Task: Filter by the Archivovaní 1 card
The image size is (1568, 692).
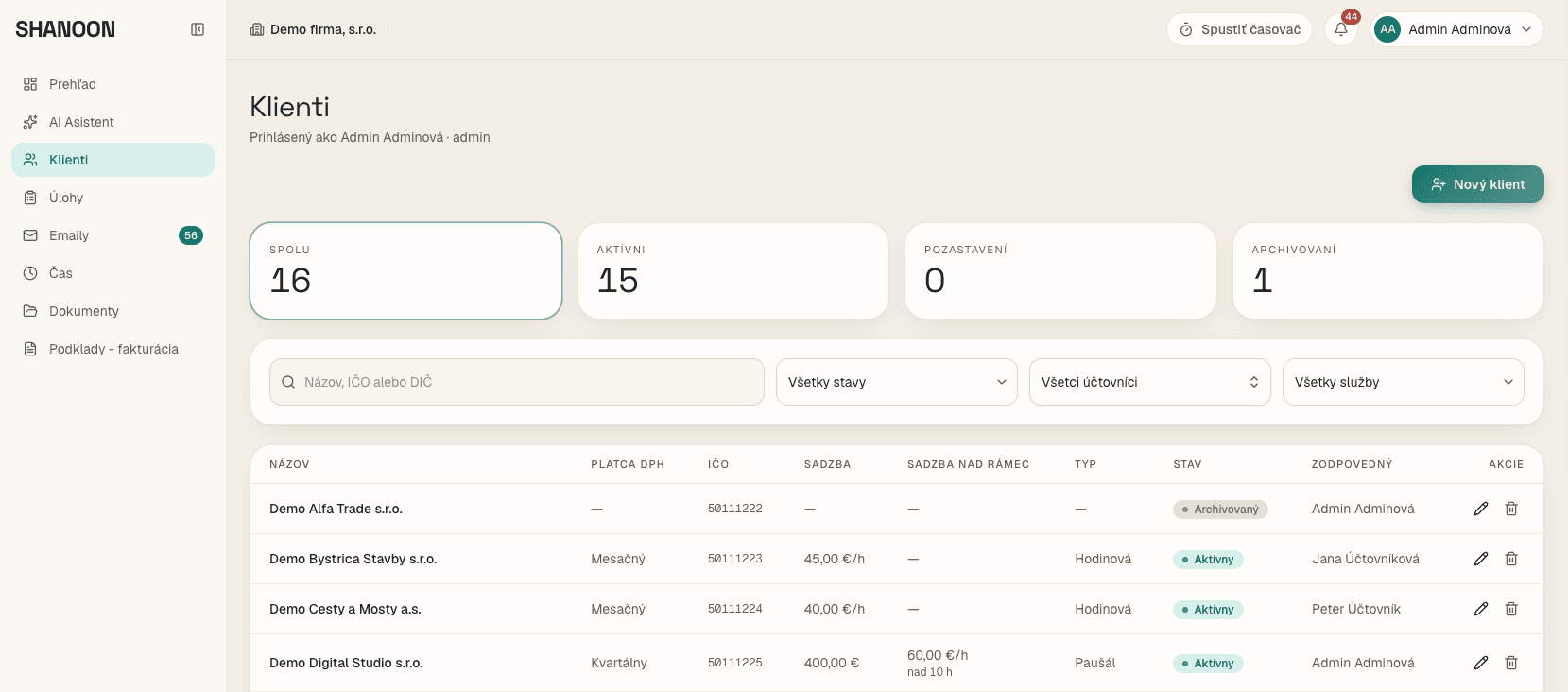Action: pos(1388,271)
